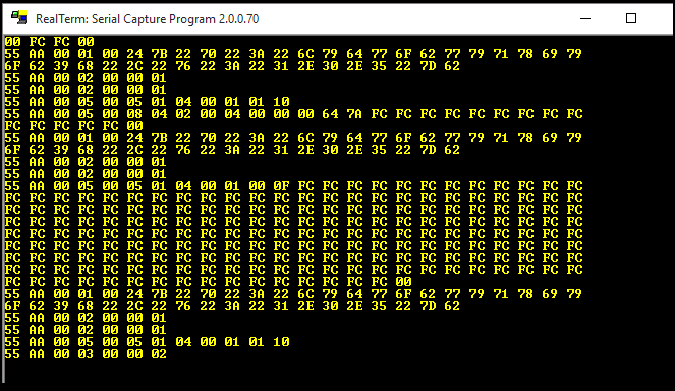Click the 00 ending the short FC FC FC FC FC line
Image resolution: width=675 pixels, height=391 pixels.
pos(135,126)
